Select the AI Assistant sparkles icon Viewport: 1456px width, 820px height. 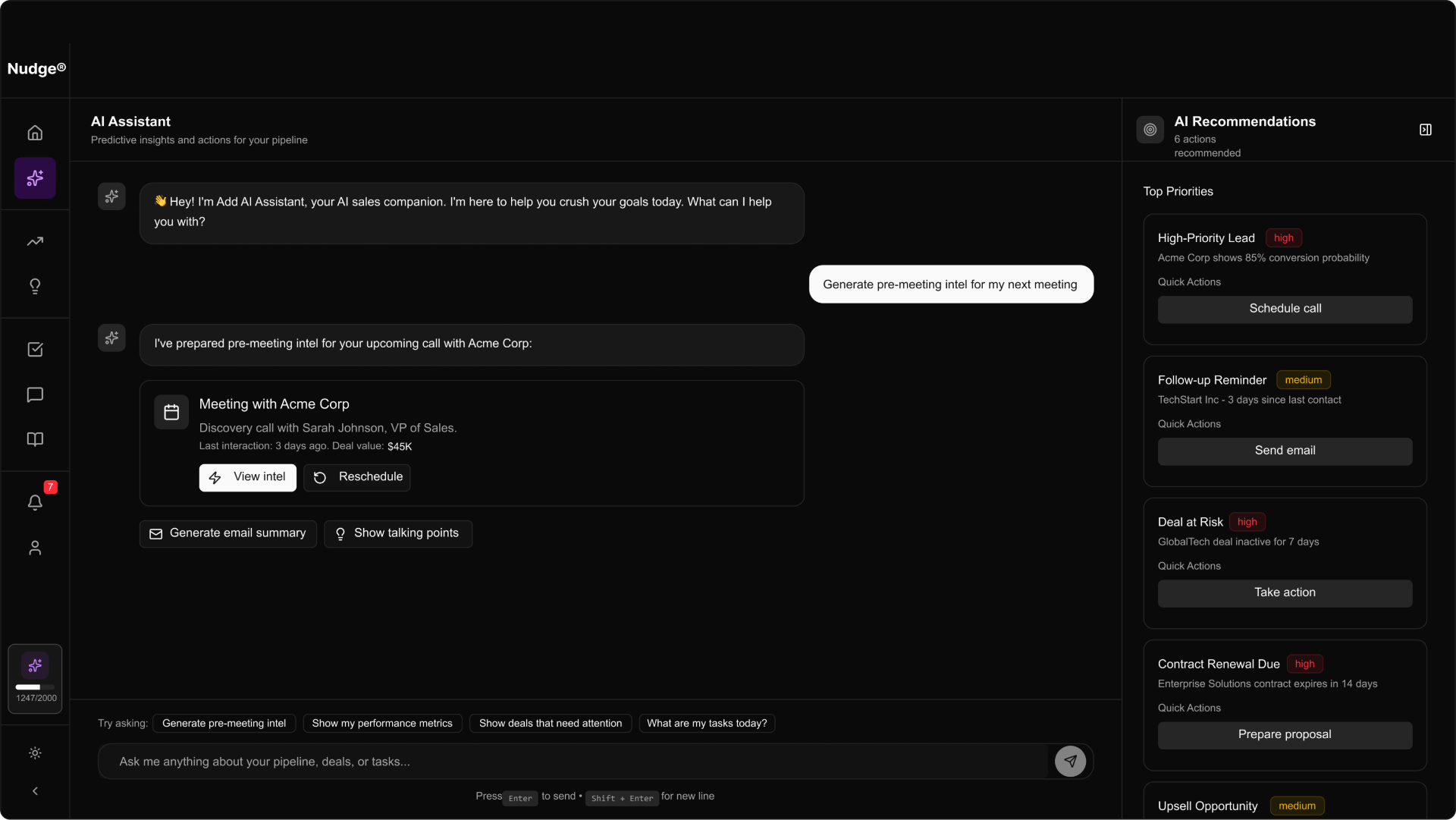35,178
